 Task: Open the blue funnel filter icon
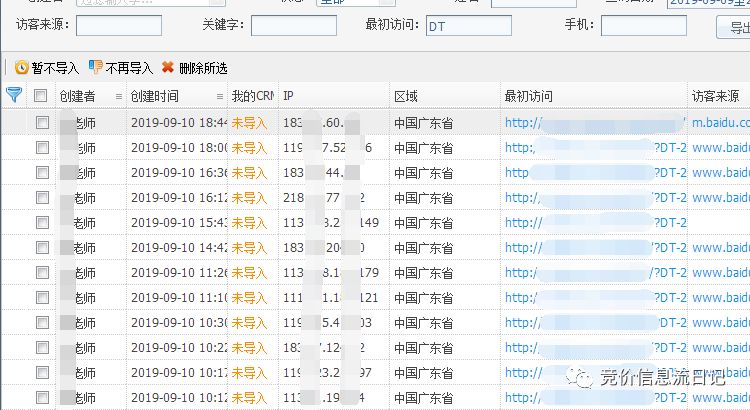14,95
